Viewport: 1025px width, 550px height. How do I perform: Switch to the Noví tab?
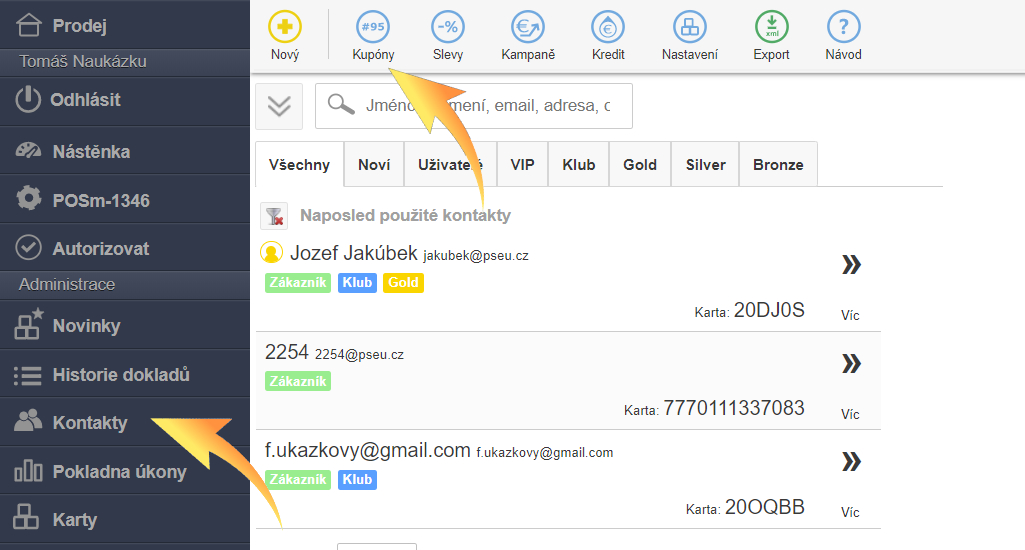[374, 165]
